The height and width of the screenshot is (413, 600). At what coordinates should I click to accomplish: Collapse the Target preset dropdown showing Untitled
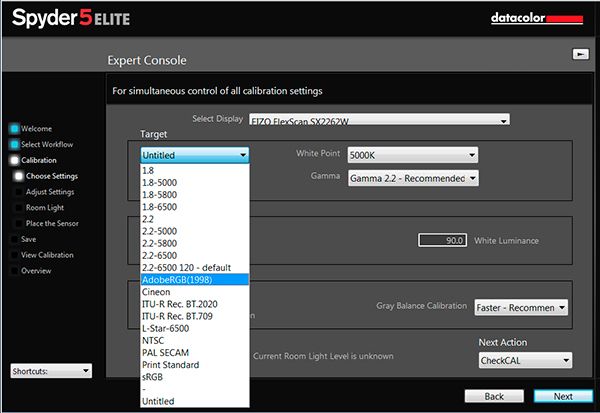195,155
